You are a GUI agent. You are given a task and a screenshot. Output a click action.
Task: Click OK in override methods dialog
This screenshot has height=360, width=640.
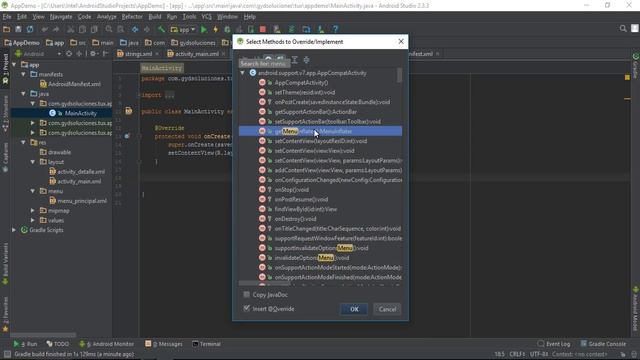tap(354, 309)
